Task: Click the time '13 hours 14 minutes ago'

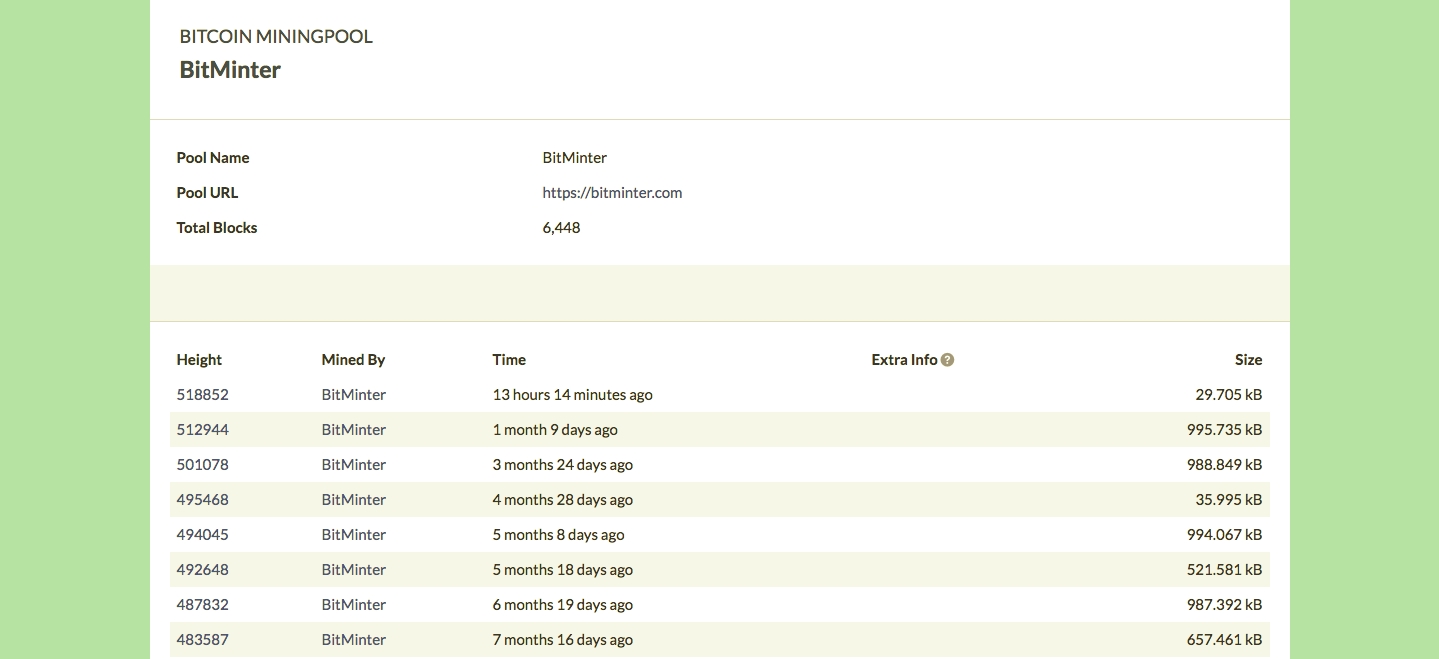Action: tap(573, 395)
